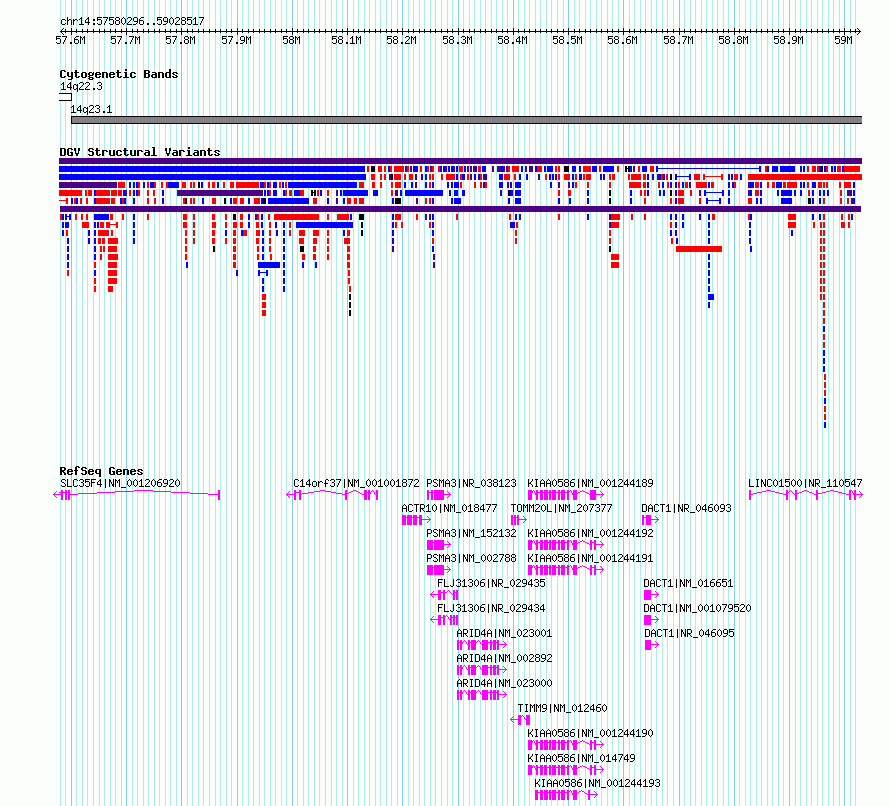Click the 58.2M scale tick label

click(401, 40)
